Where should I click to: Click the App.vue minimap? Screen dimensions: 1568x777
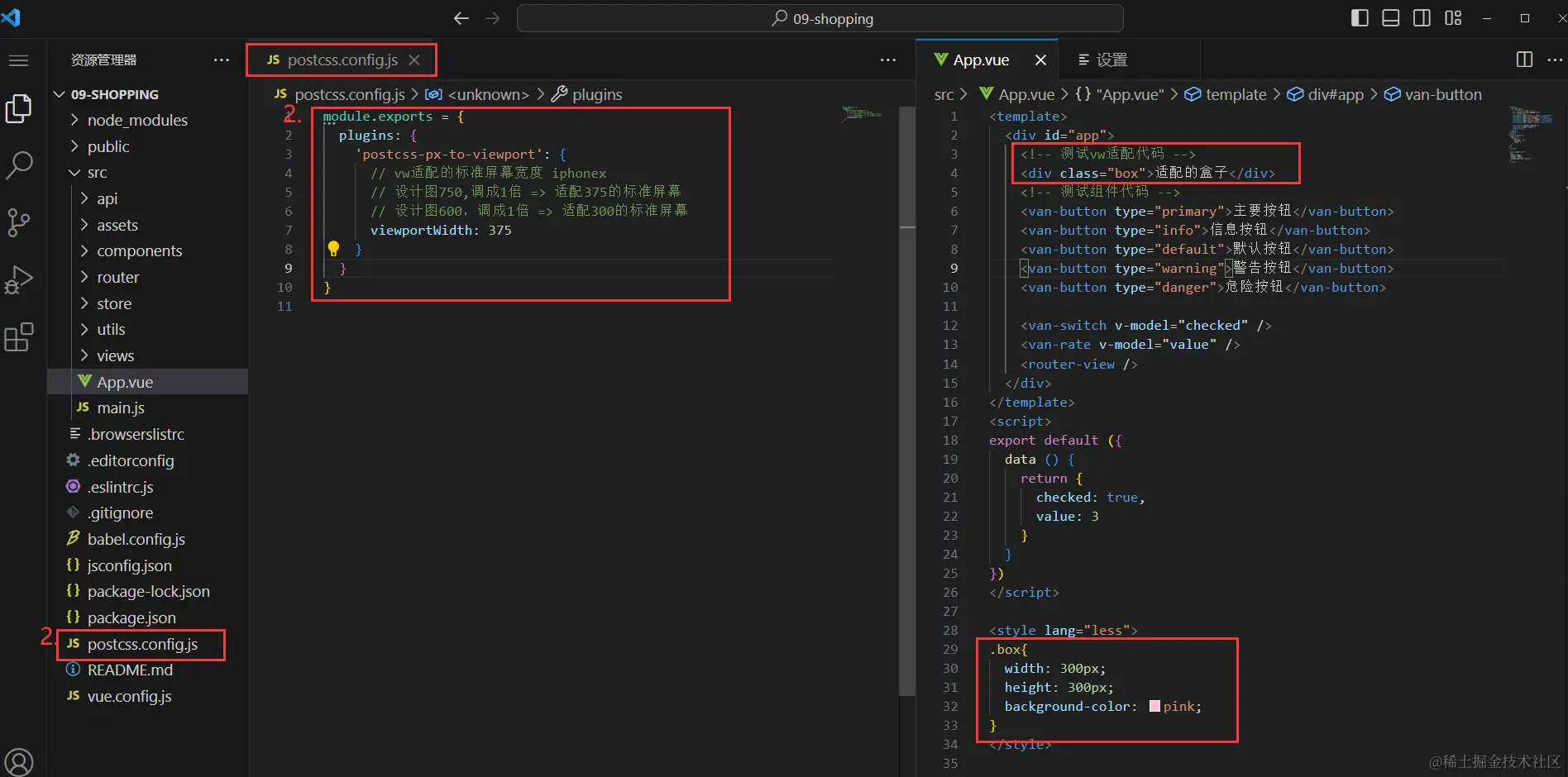[x=1531, y=134]
